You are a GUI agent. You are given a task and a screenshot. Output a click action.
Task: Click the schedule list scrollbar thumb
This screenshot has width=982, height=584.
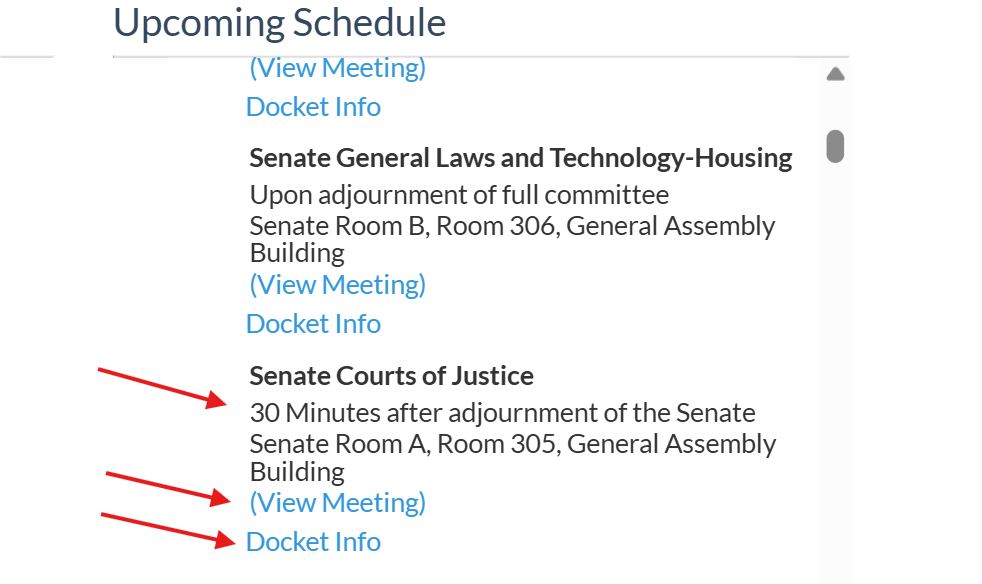(836, 146)
